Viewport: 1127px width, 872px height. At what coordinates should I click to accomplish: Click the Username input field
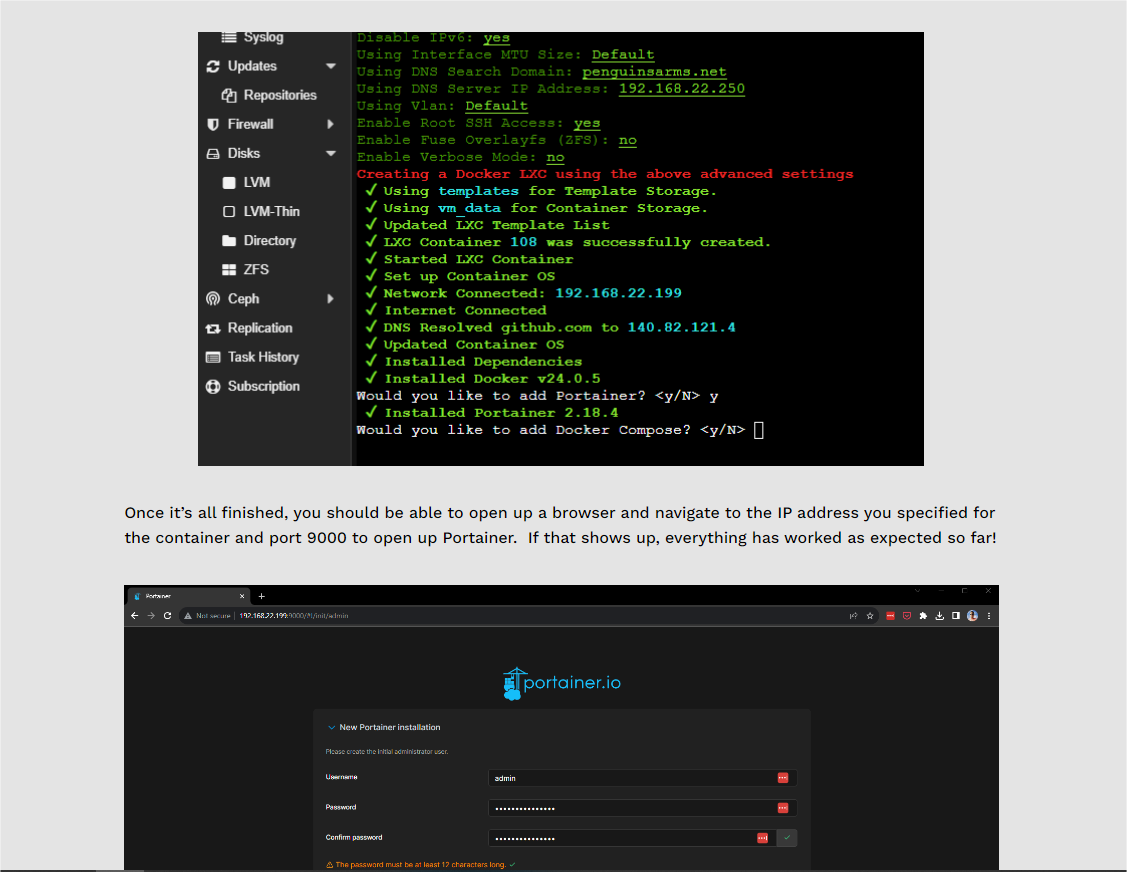click(x=642, y=778)
